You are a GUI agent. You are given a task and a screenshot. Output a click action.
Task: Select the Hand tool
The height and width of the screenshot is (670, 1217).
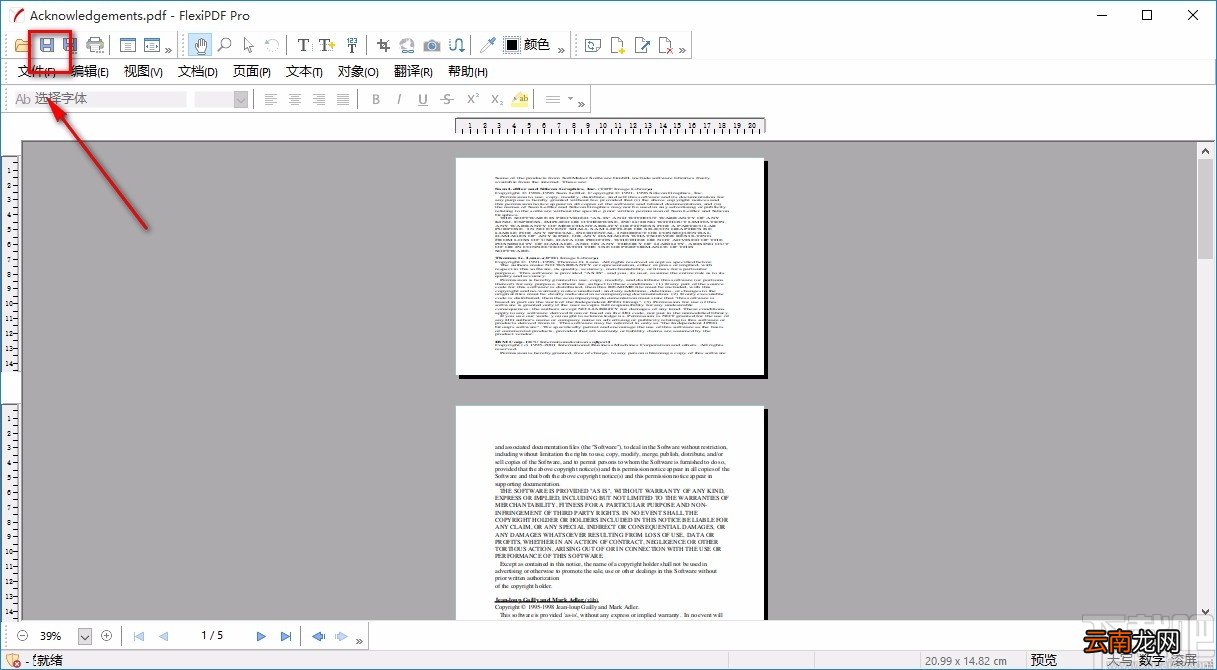point(201,45)
